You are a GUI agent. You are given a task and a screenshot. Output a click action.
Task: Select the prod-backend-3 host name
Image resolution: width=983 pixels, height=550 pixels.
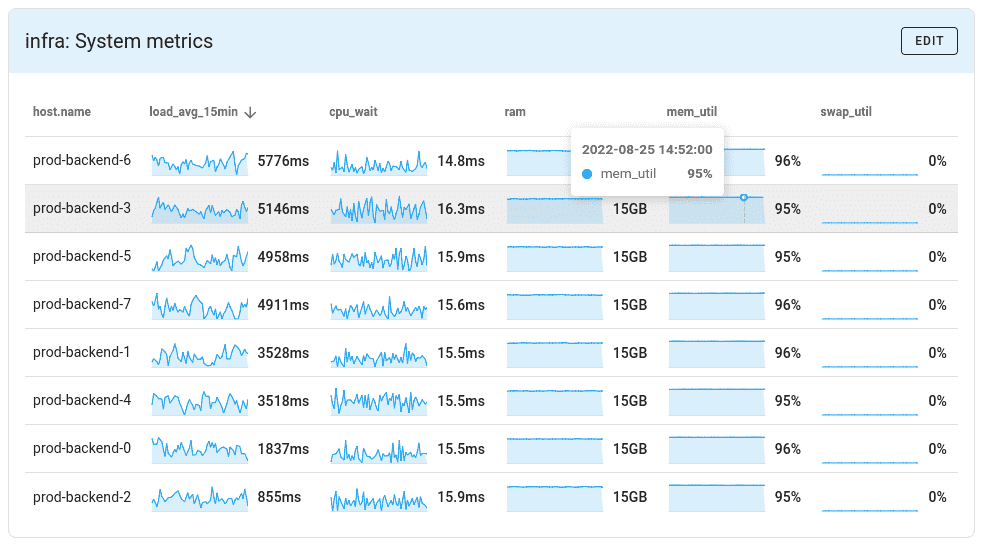(x=82, y=209)
